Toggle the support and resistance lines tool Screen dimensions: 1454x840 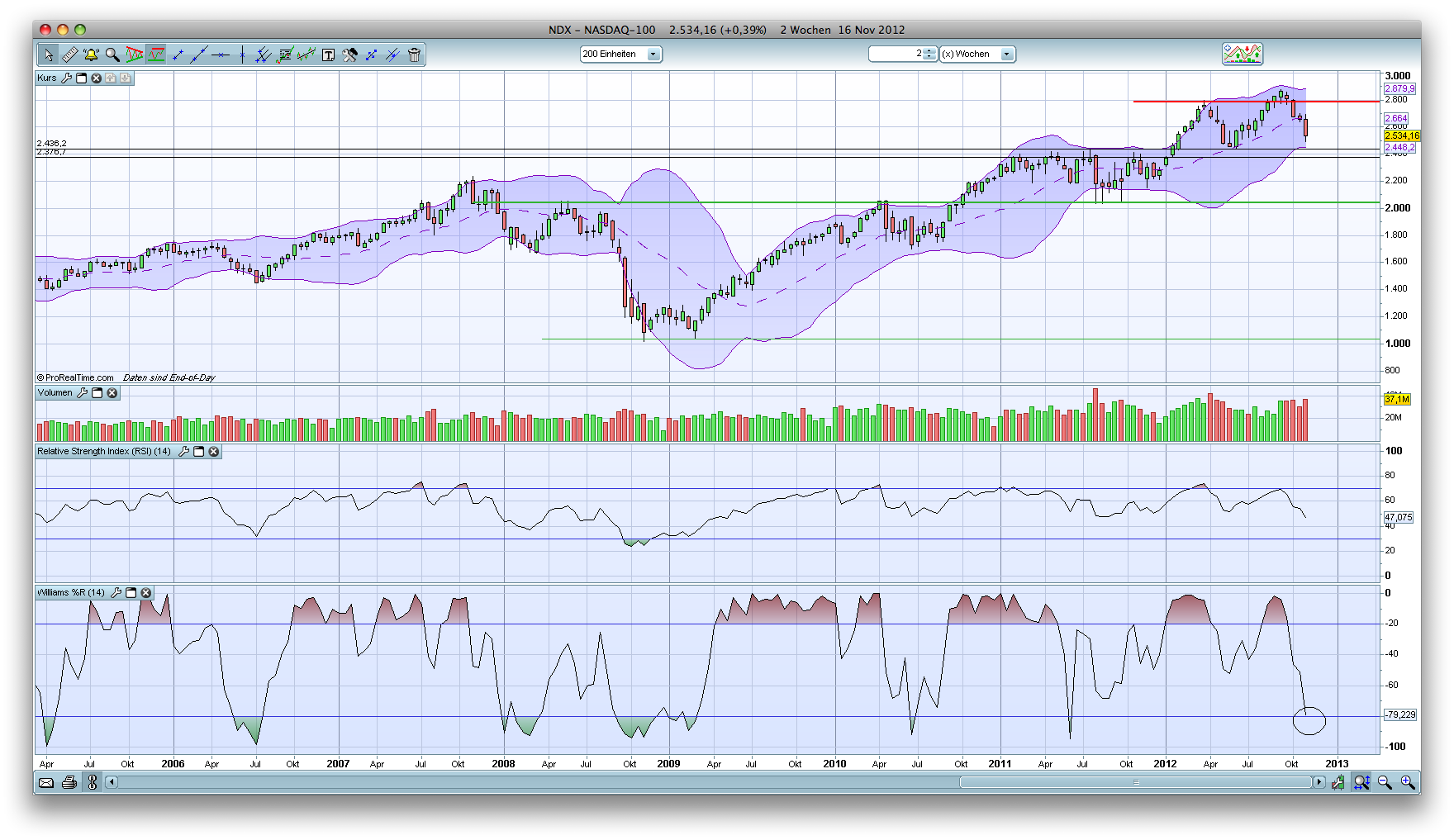coord(155,55)
